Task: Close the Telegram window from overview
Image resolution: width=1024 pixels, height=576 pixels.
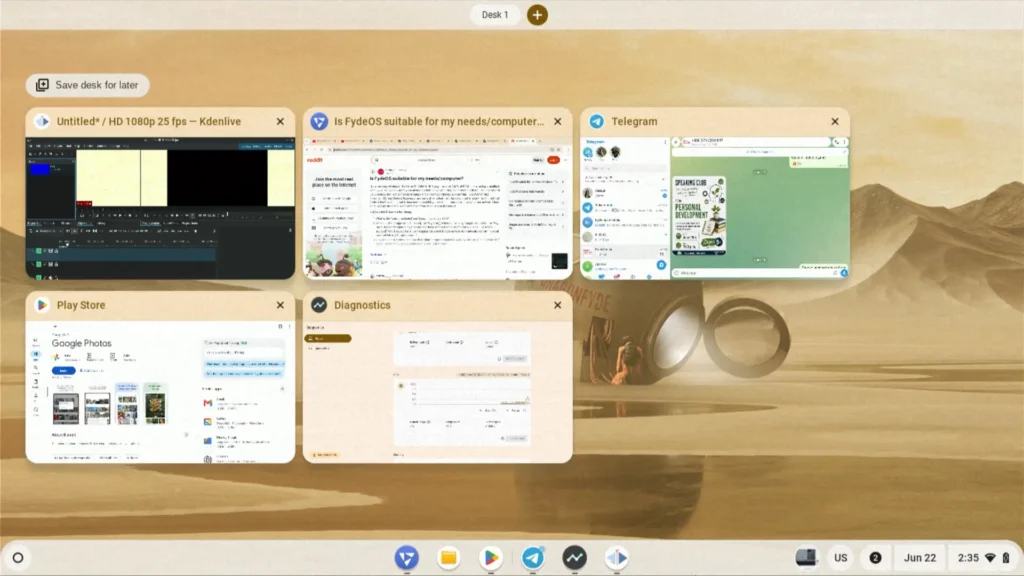Action: pyautogui.click(x=835, y=121)
